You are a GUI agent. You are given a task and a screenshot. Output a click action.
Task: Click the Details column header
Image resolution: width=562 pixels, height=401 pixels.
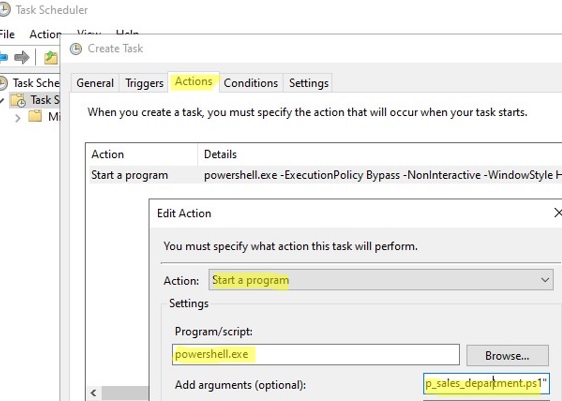pyautogui.click(x=380, y=154)
